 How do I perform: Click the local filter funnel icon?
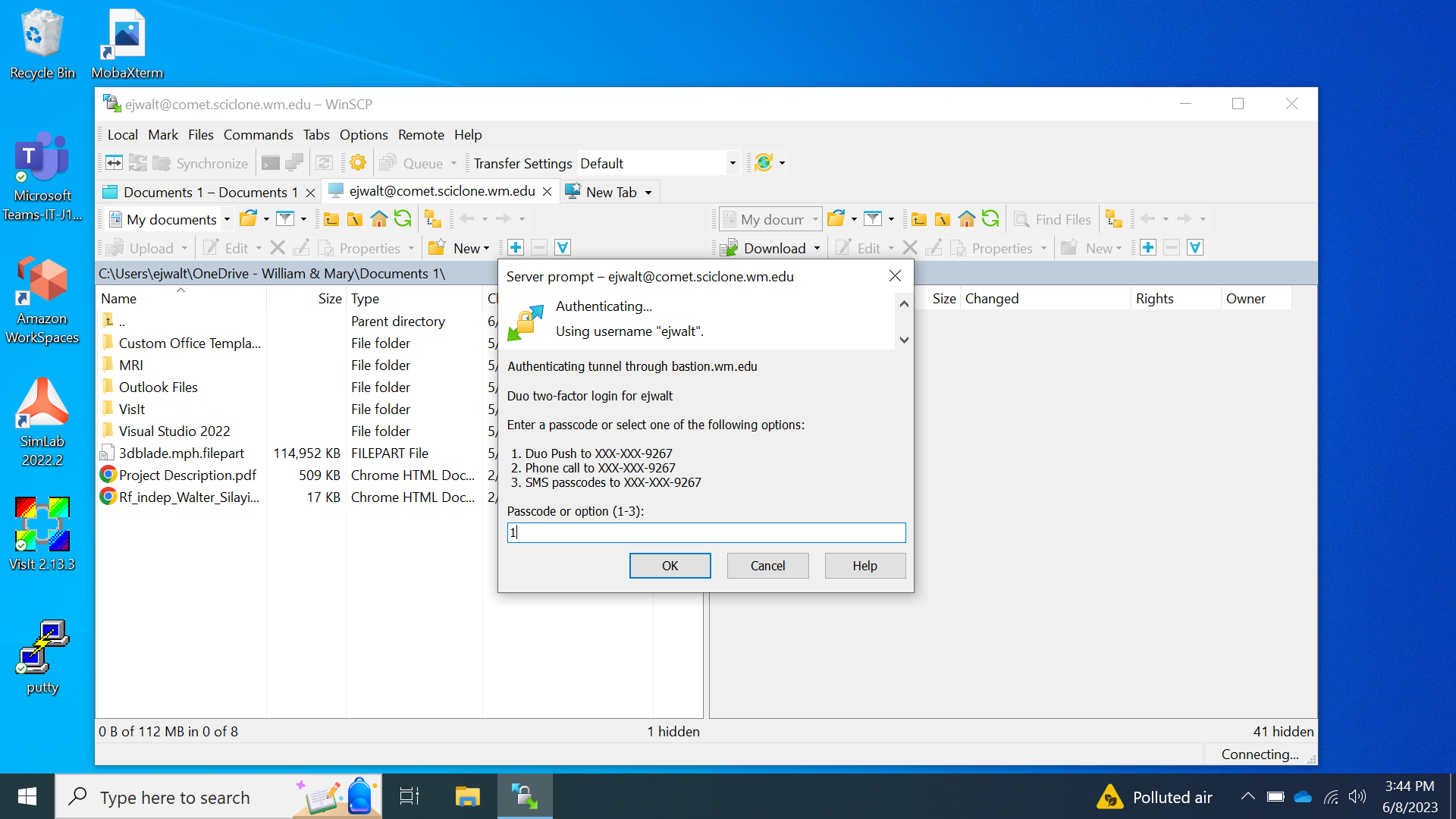pyautogui.click(x=285, y=219)
